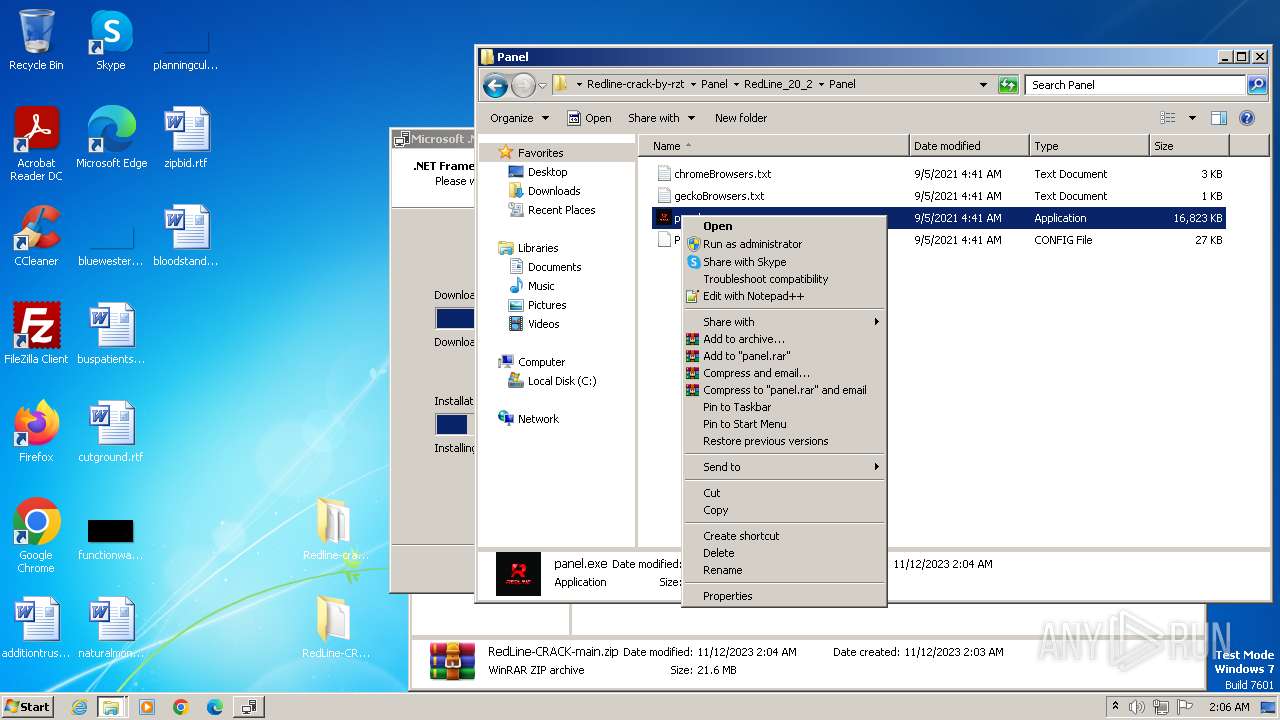Open address bar history dropdown
The height and width of the screenshot is (720, 1280).
(983, 85)
